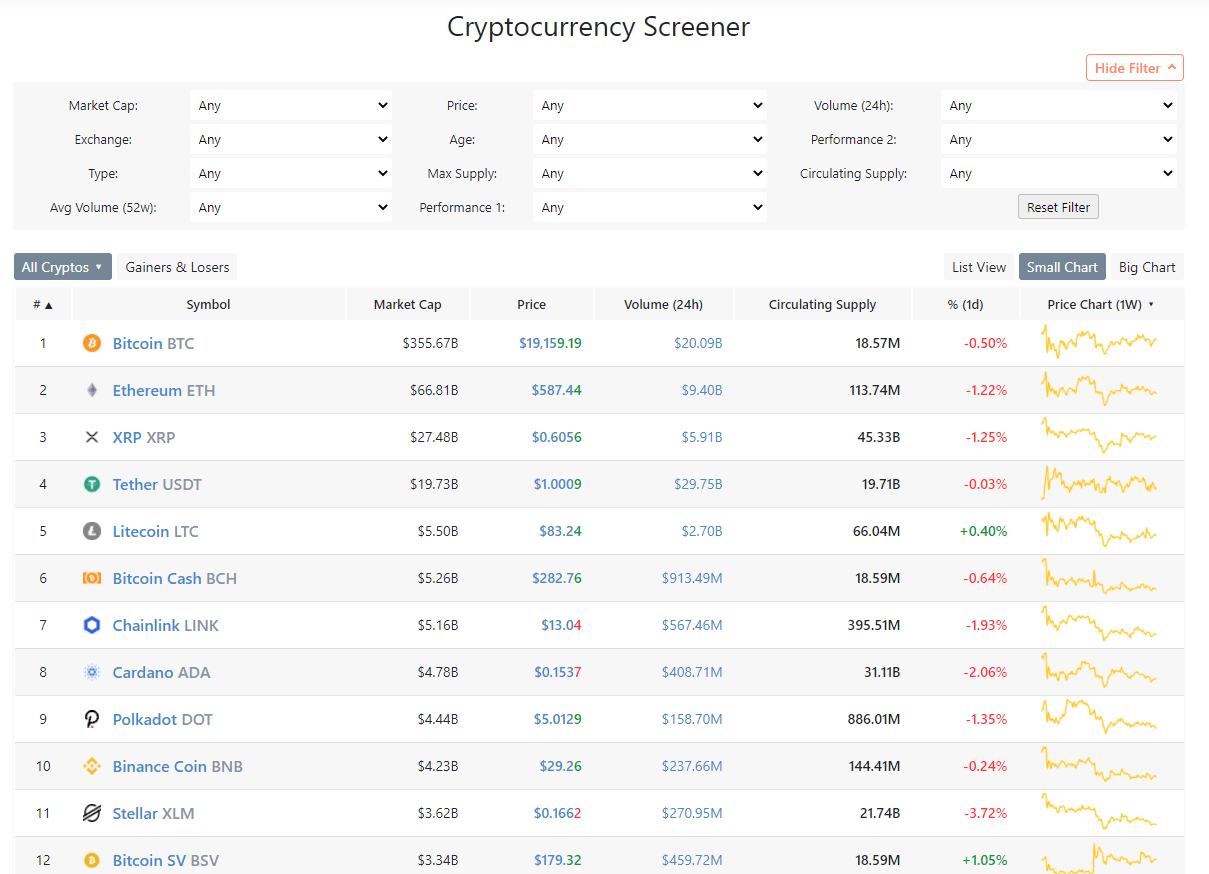Click the Litecoin logo icon
The image size is (1209, 874).
[92, 531]
